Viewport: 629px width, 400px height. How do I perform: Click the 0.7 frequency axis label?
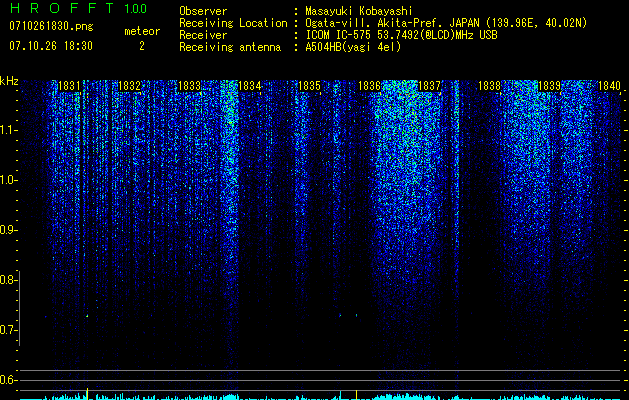(8, 330)
